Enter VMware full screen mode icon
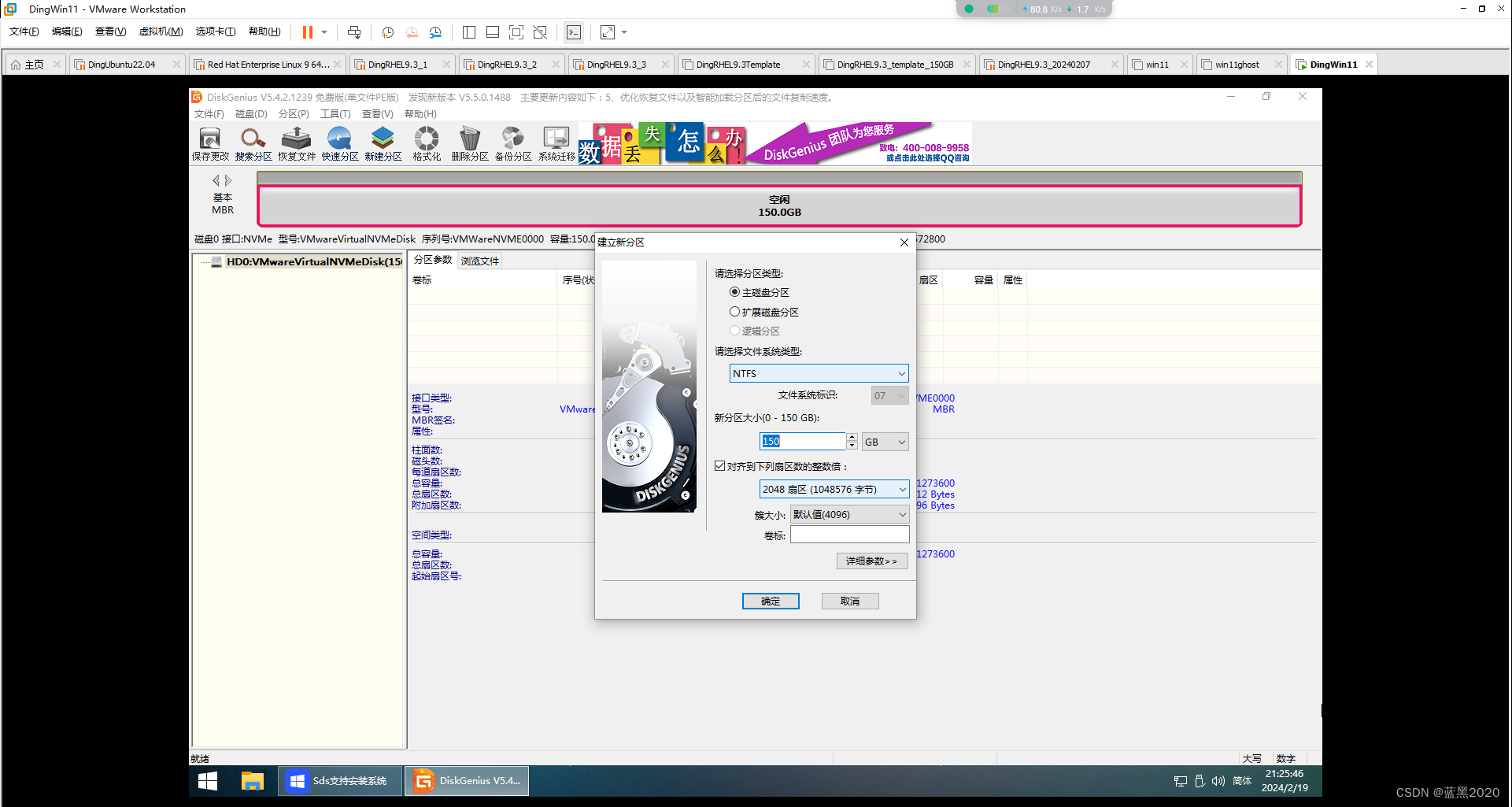The image size is (1512, 807). (516, 32)
